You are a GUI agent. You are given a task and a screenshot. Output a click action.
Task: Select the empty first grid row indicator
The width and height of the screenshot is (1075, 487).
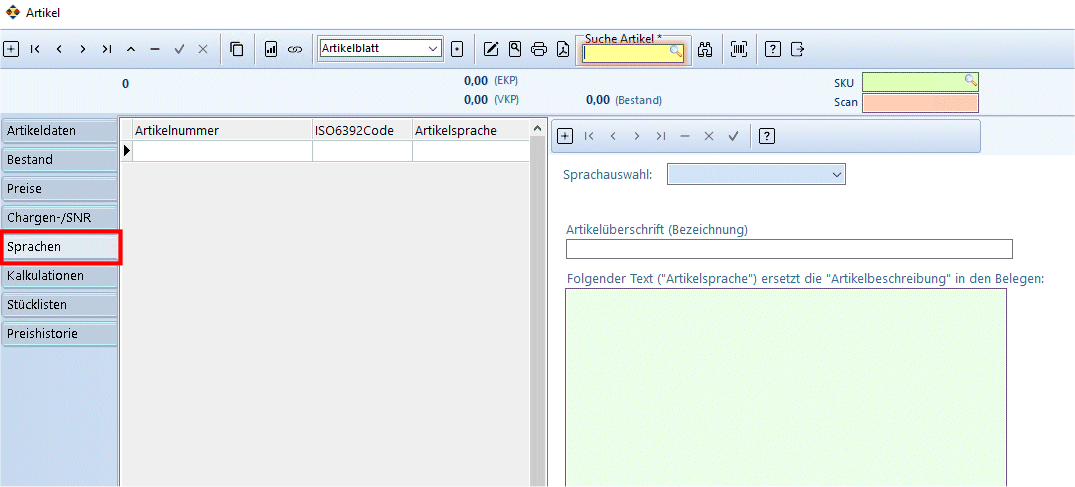pos(126,151)
